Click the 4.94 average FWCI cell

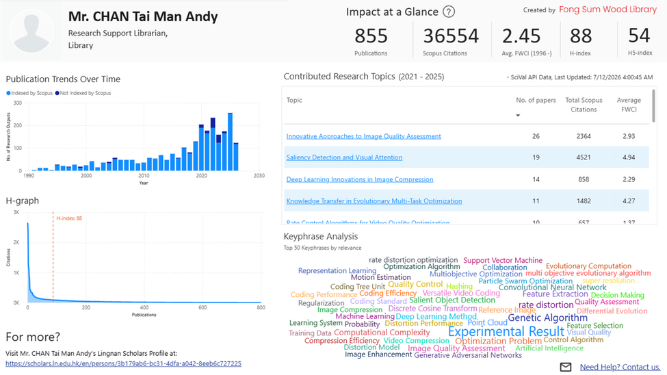[x=629, y=157]
